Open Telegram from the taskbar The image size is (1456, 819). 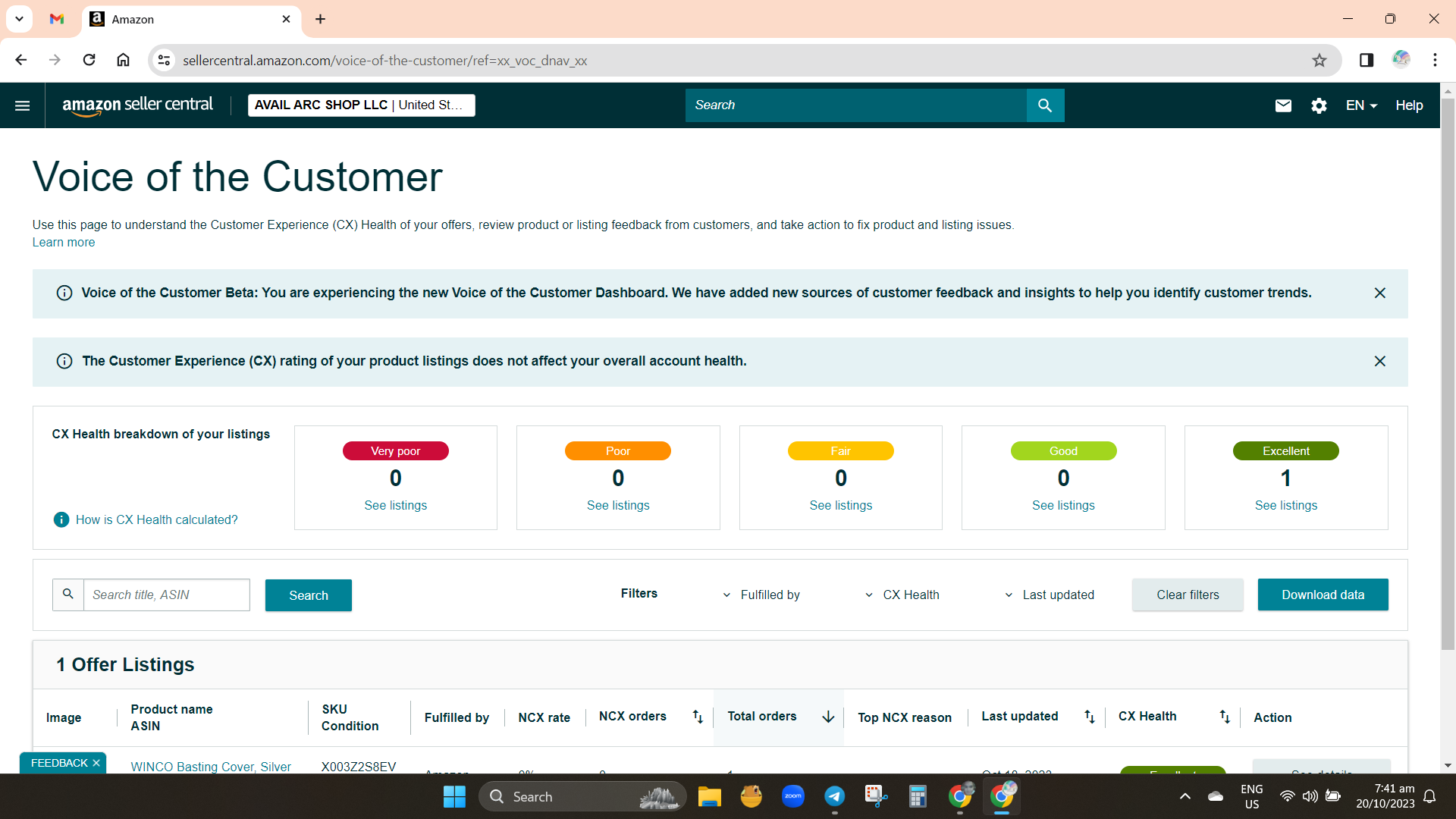(835, 796)
